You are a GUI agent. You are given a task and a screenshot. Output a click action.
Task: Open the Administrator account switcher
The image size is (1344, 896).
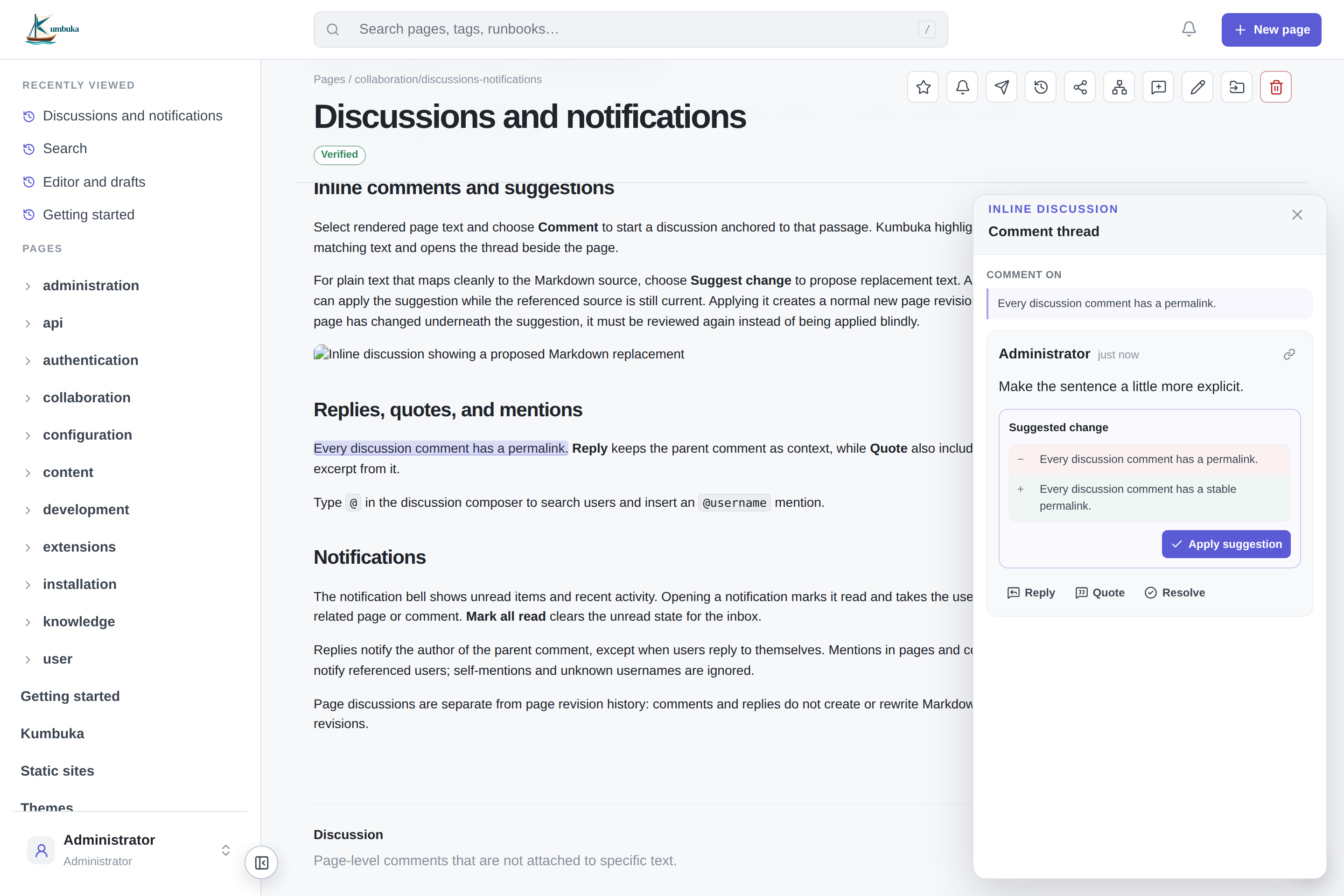(x=130, y=850)
